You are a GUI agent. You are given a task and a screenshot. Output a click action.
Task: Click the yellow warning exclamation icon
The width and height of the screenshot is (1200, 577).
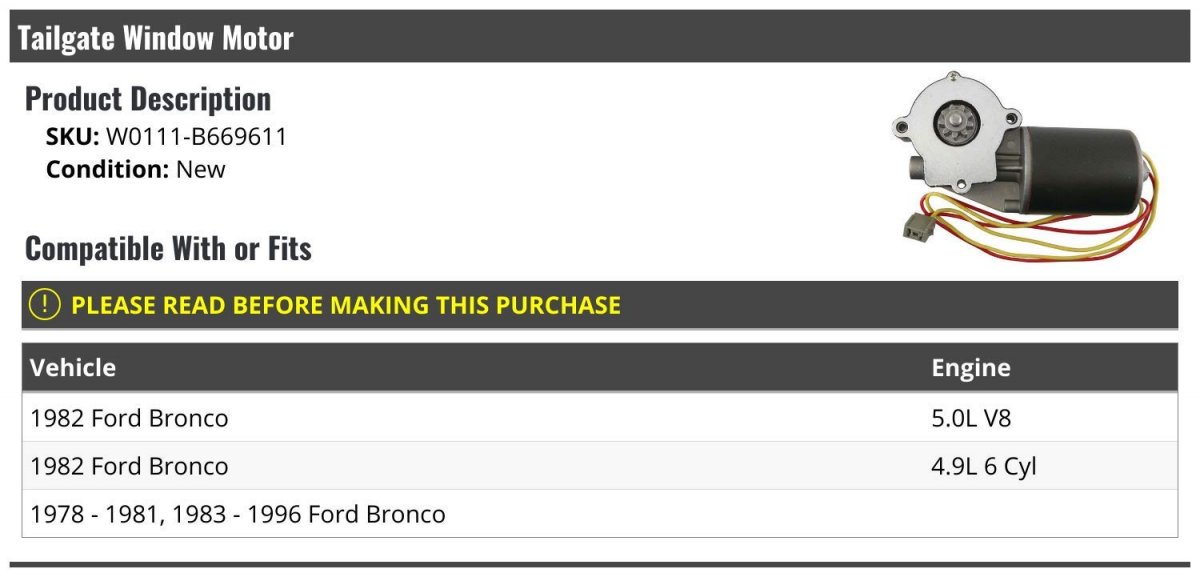[x=45, y=305]
